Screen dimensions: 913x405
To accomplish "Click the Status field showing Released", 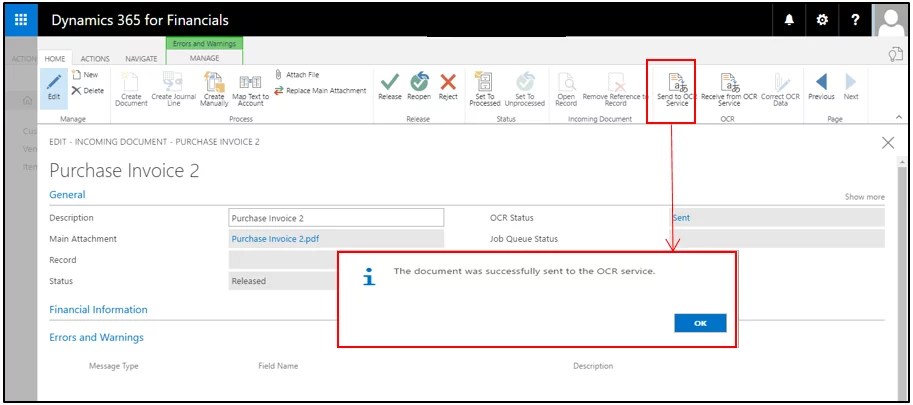I will pyautogui.click(x=284, y=281).
